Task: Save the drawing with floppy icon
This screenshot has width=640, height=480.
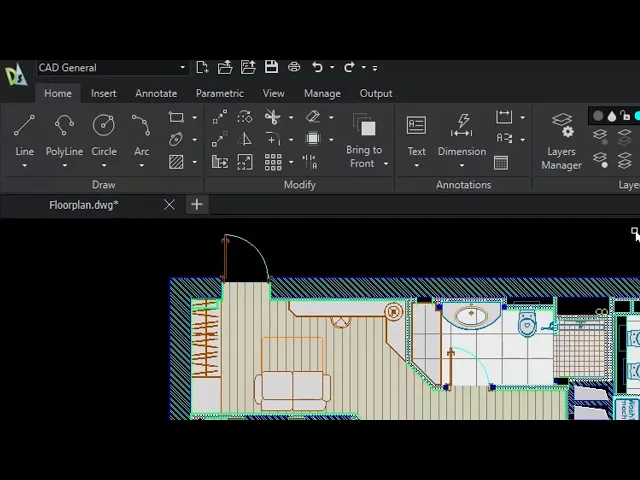Action: [x=271, y=67]
